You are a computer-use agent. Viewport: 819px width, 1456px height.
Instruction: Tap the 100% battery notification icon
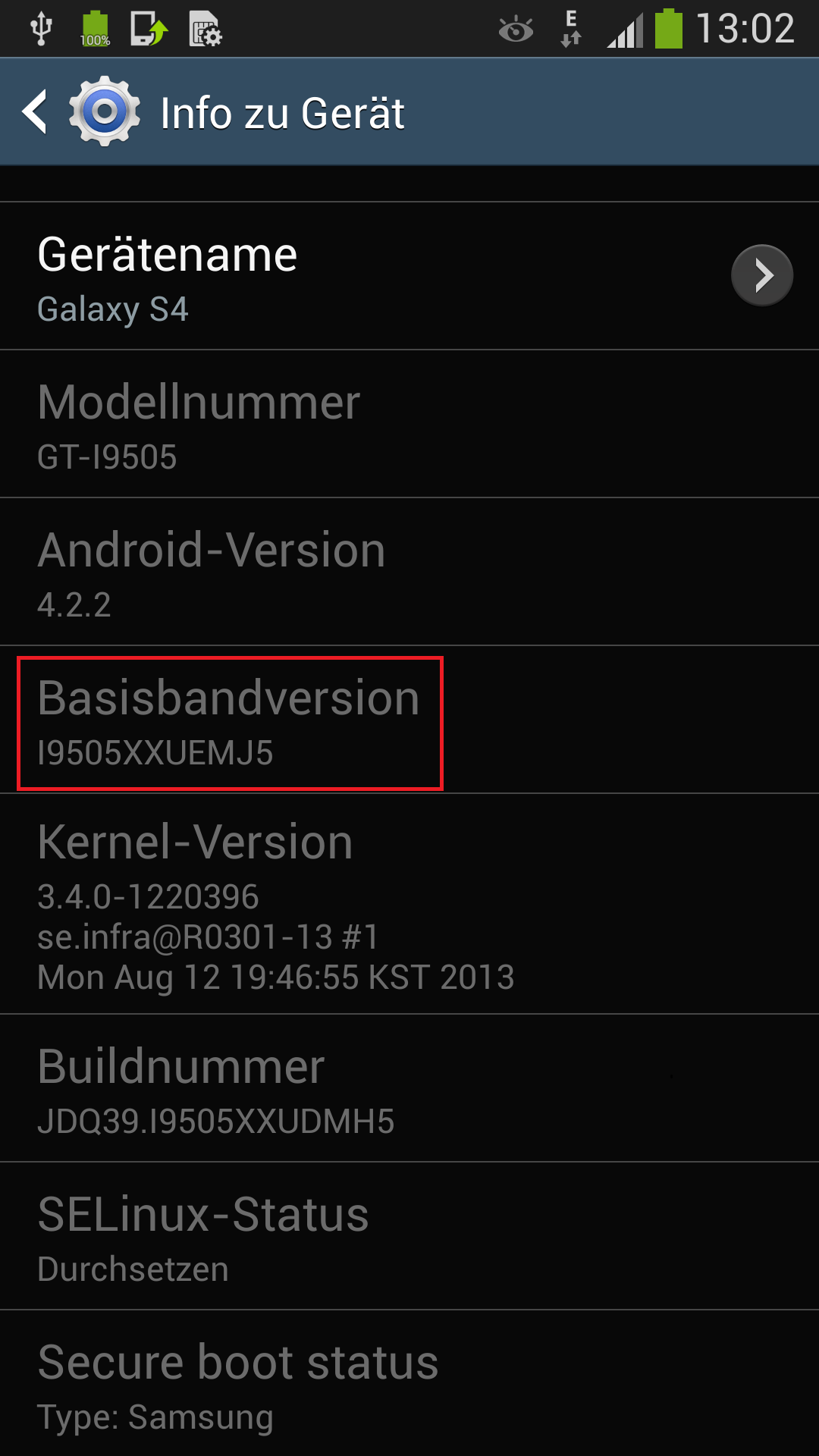(95, 29)
